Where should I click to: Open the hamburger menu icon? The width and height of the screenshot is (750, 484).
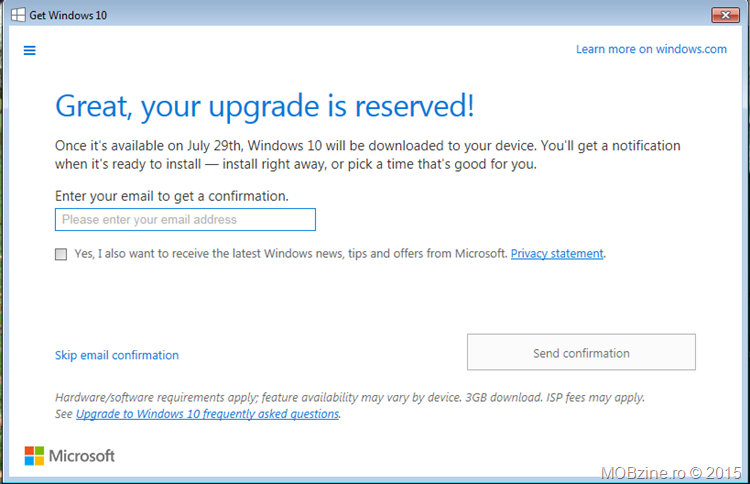30,50
